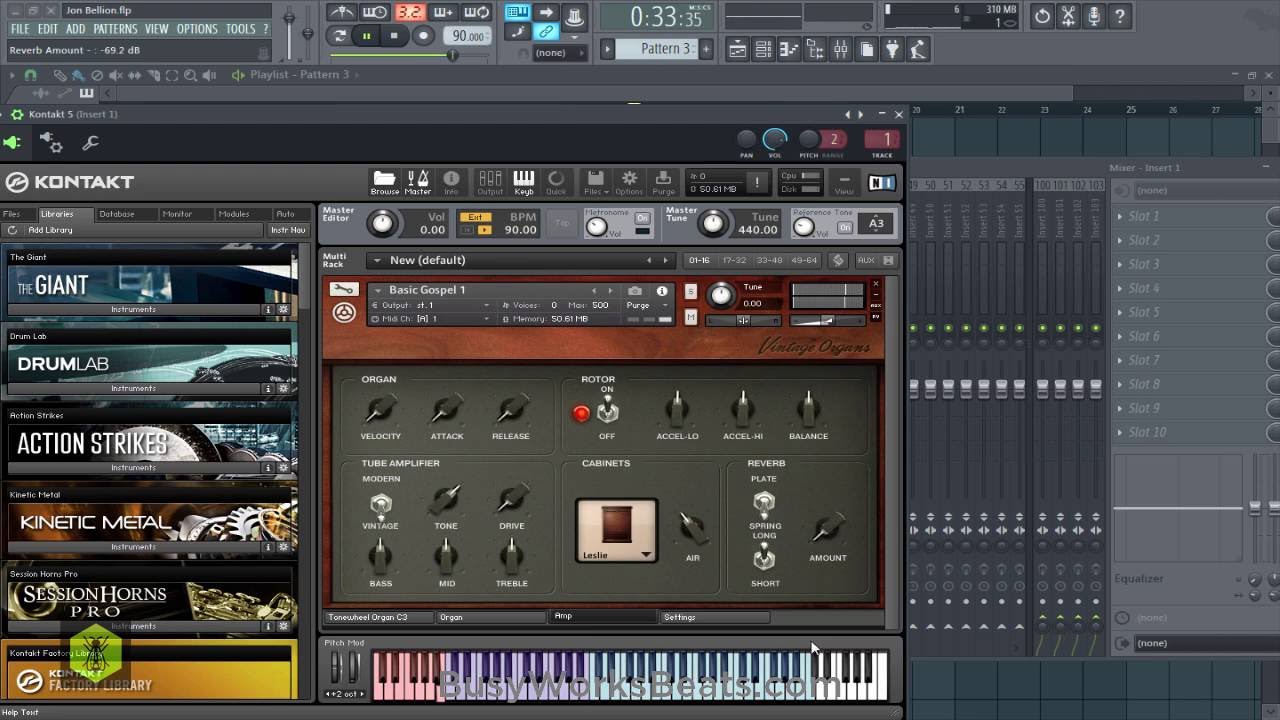Mute the Basic Gospel 1 instrument
This screenshot has height=720, width=1280.
(x=691, y=317)
